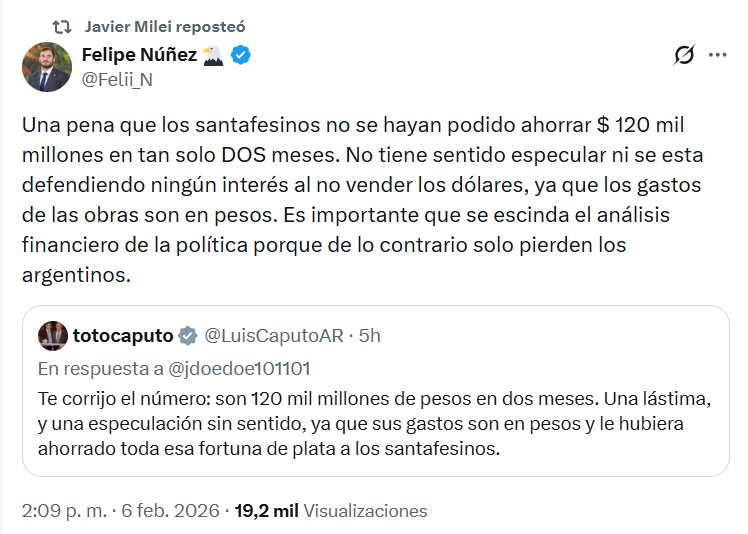Screen dimensions: 748x534
Task: Open the 'Javier Milei reposteó' link
Action: [x=165, y=26]
